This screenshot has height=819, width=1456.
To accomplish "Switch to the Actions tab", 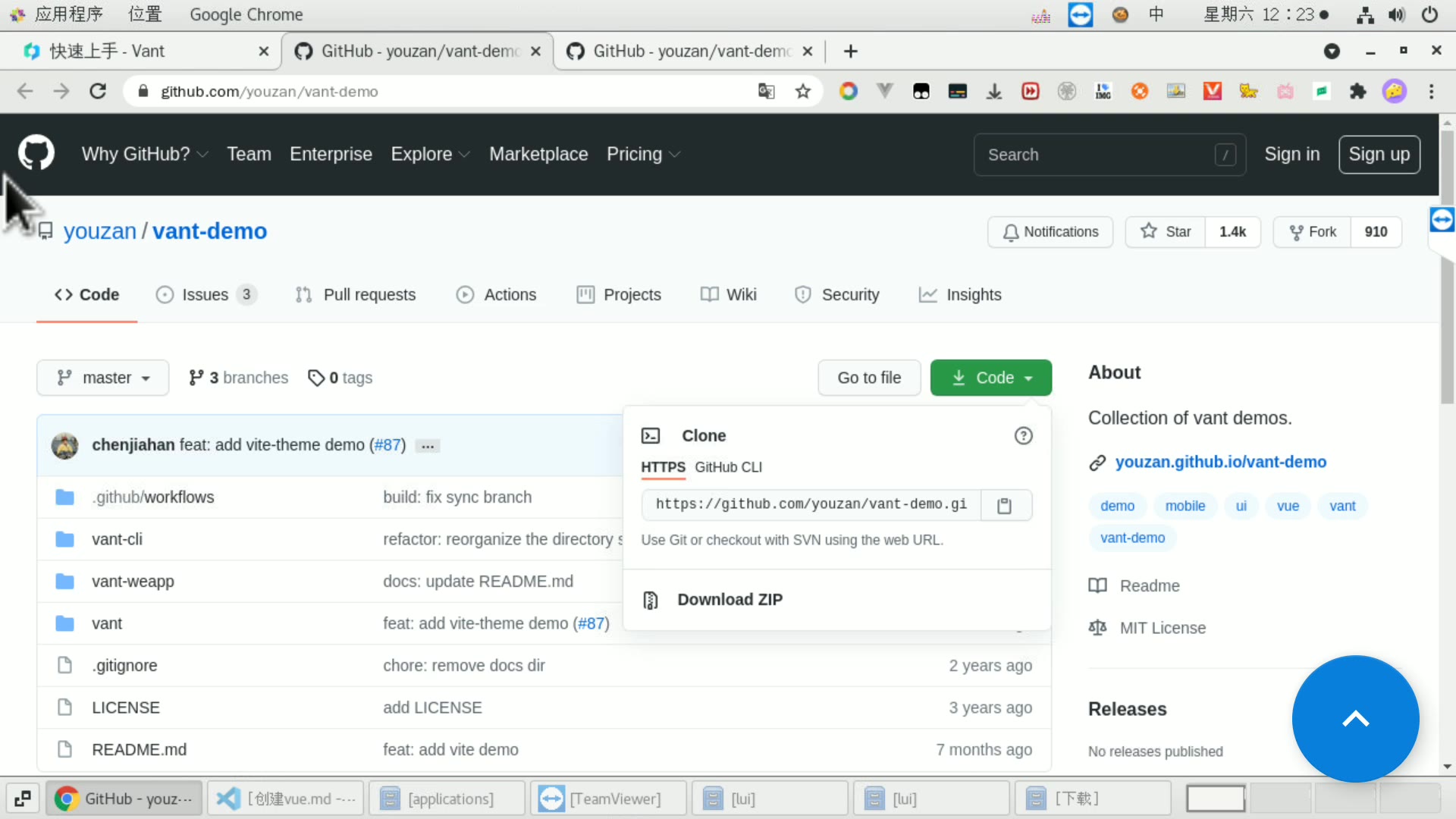I will tap(496, 295).
